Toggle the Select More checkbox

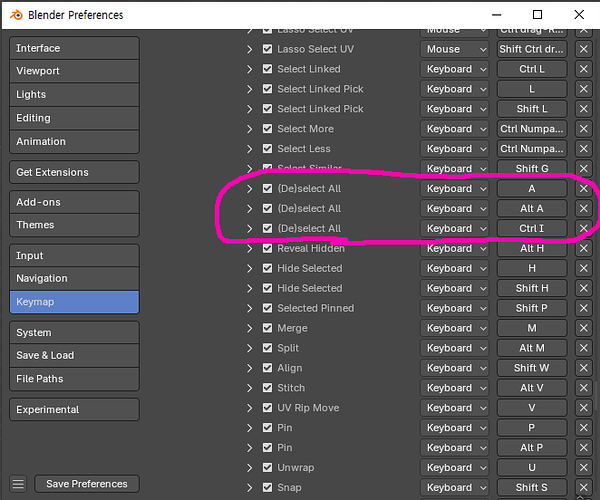point(267,129)
